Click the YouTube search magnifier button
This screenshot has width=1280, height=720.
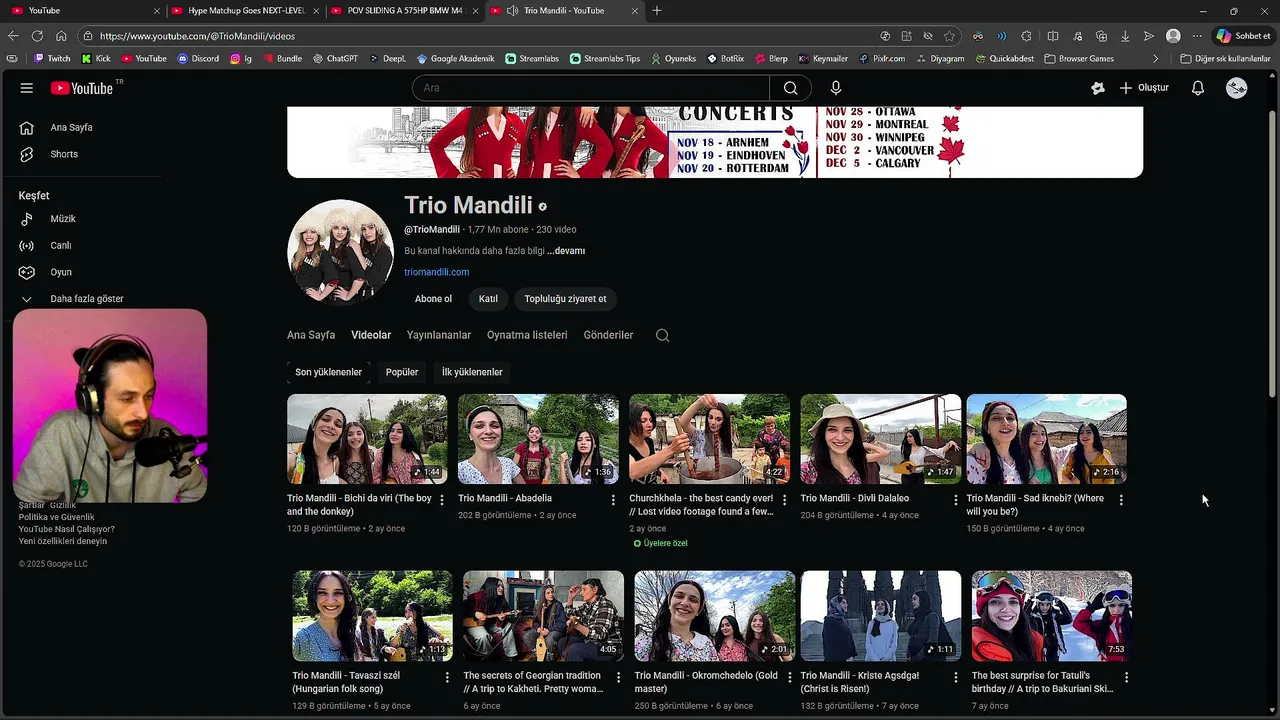[x=790, y=88]
